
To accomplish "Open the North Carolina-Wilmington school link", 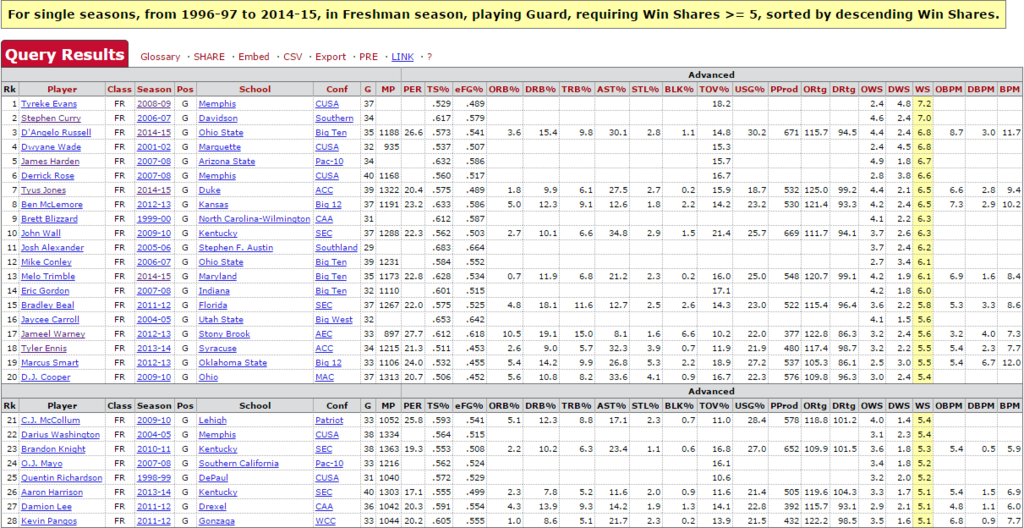I will pyautogui.click(x=255, y=219).
